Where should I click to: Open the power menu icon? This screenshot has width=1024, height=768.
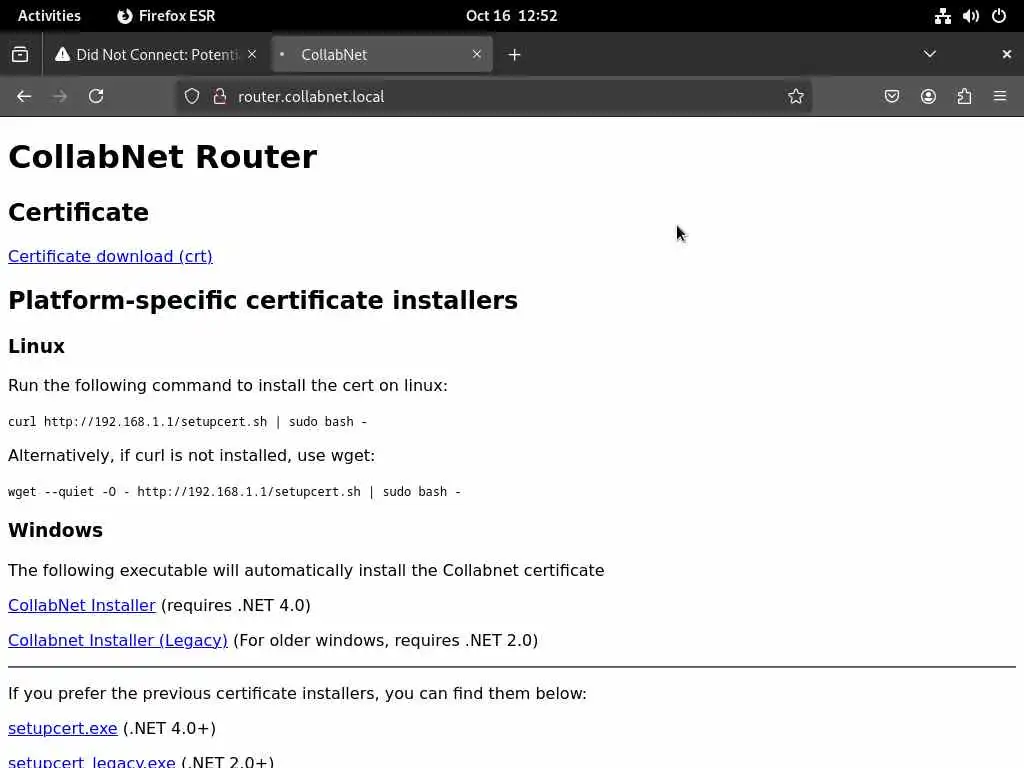tap(999, 16)
